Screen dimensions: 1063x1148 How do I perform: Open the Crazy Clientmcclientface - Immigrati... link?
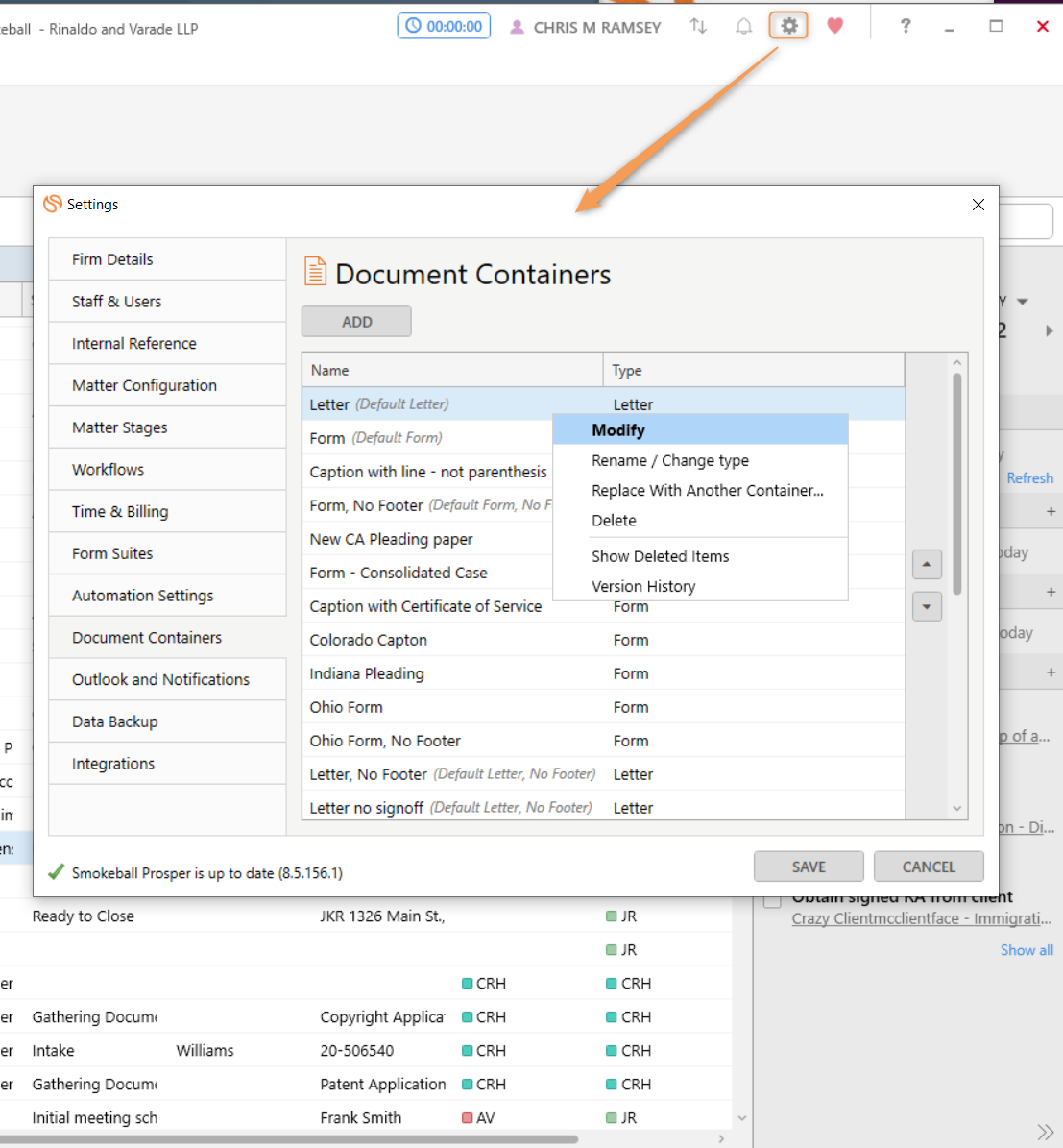tap(922, 918)
